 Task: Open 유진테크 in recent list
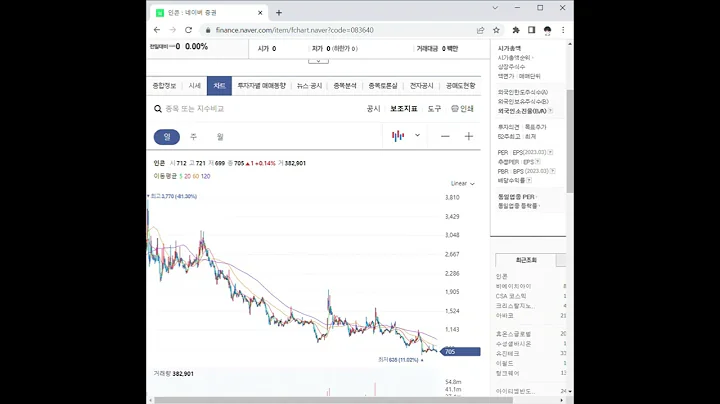coord(507,354)
